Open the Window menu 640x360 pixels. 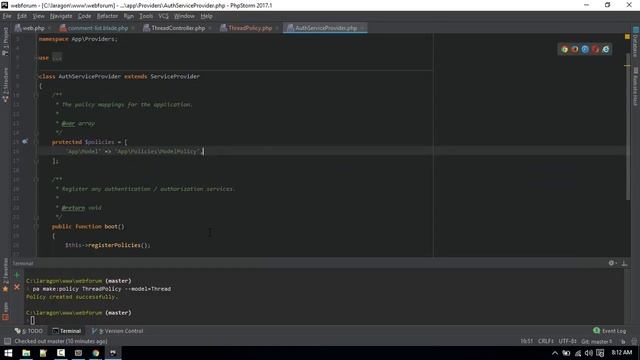pos(184,16)
